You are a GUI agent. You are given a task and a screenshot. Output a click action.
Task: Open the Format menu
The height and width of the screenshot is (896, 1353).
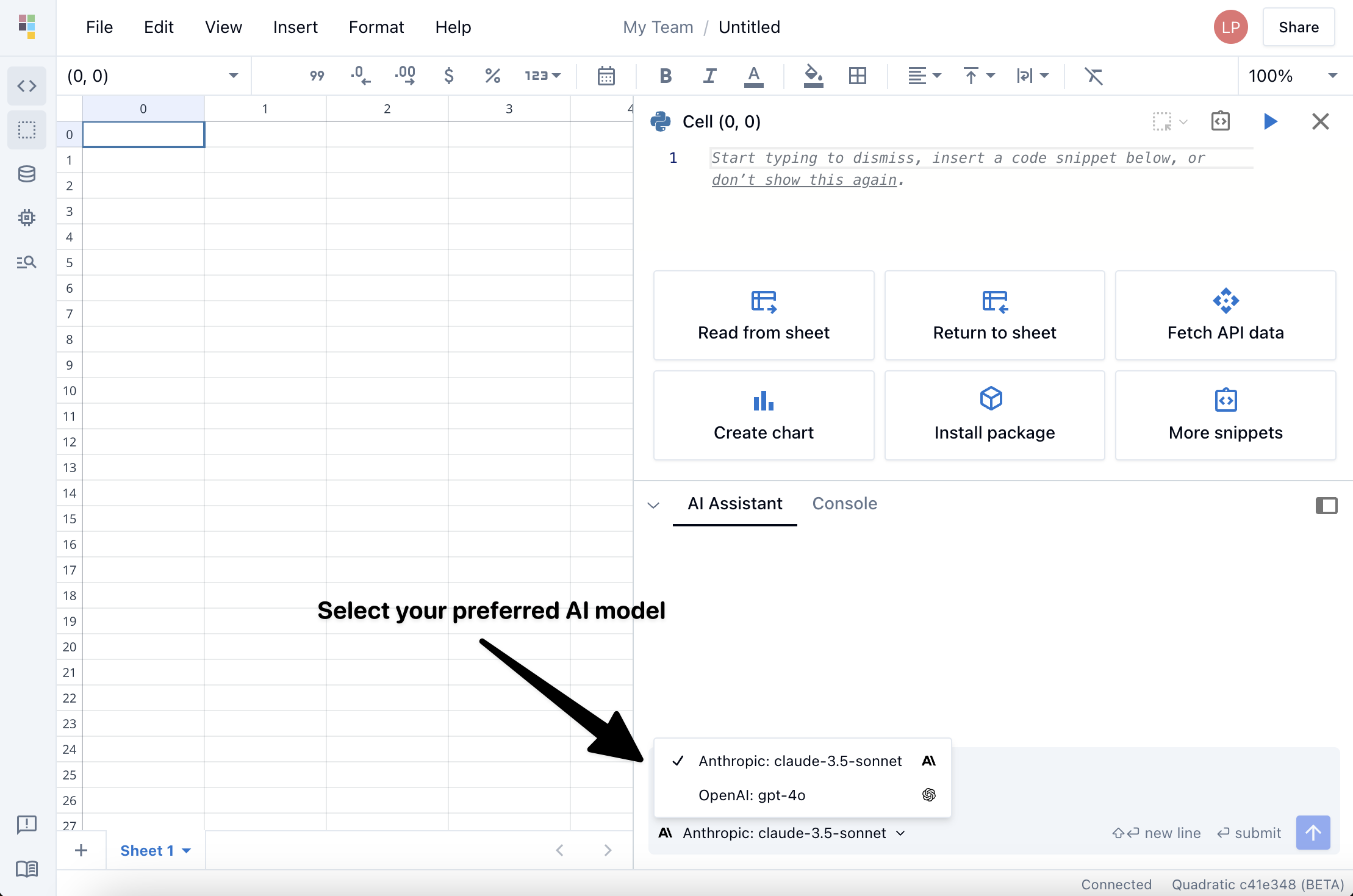[376, 27]
